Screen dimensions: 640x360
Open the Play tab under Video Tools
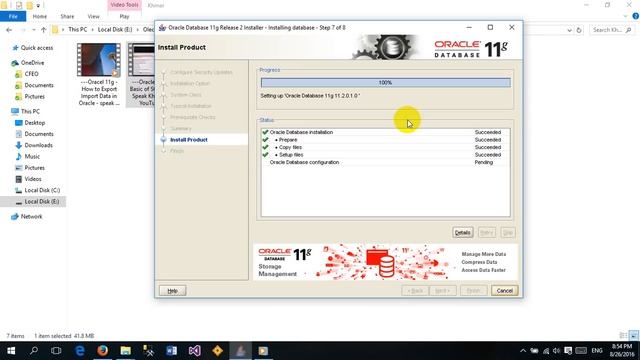[124, 16]
